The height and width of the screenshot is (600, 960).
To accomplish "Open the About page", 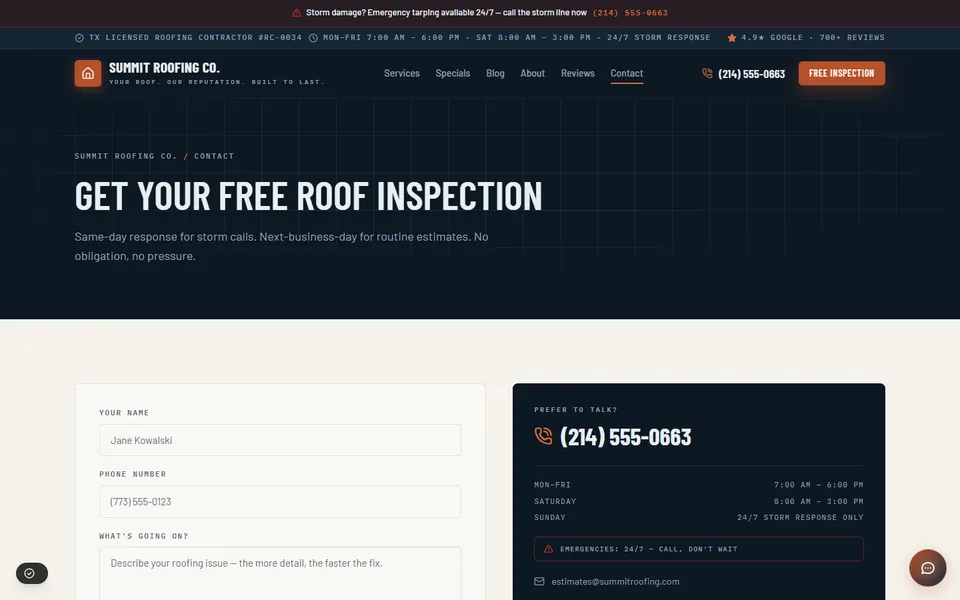I will pyautogui.click(x=533, y=73).
